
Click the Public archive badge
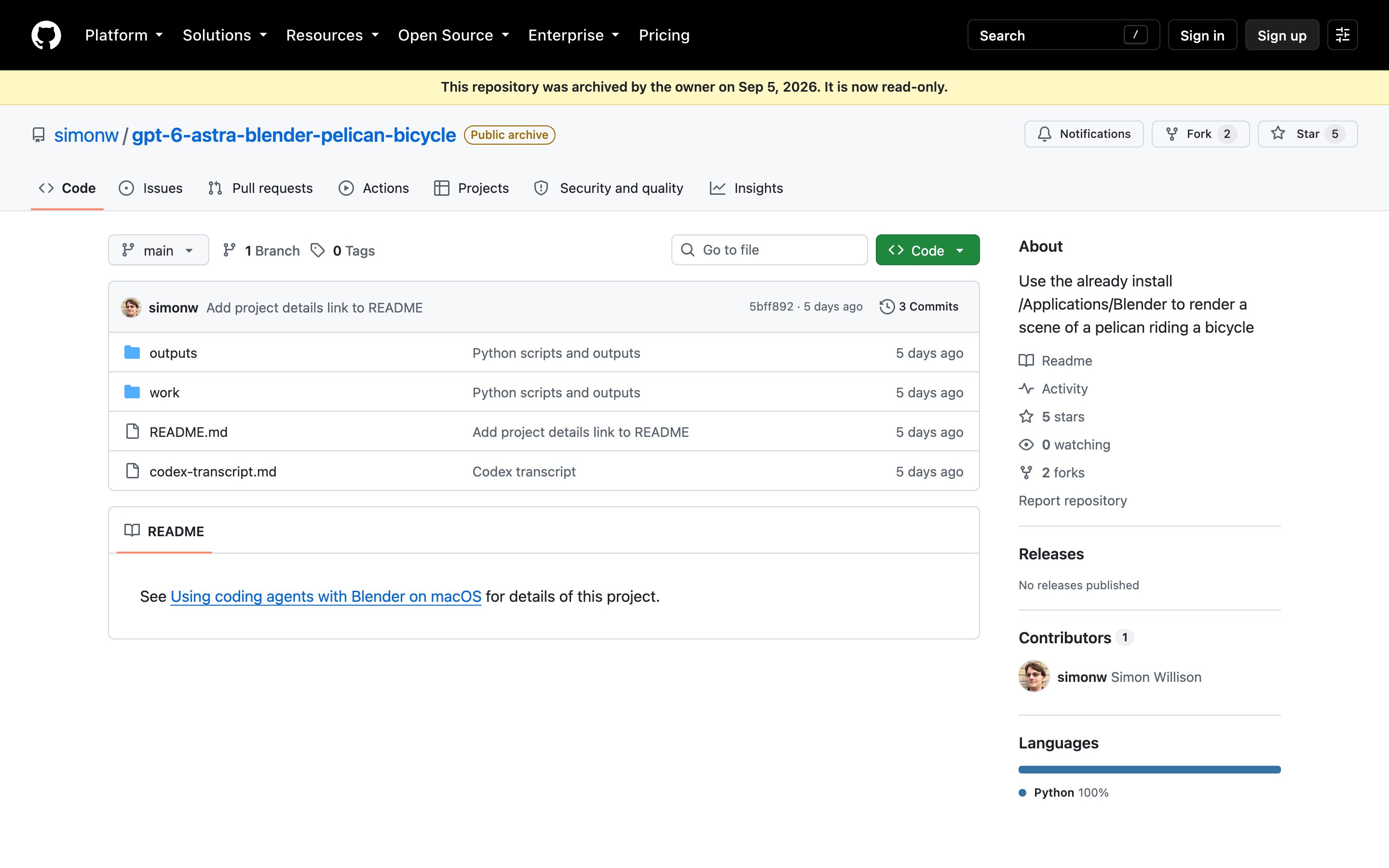509,135
